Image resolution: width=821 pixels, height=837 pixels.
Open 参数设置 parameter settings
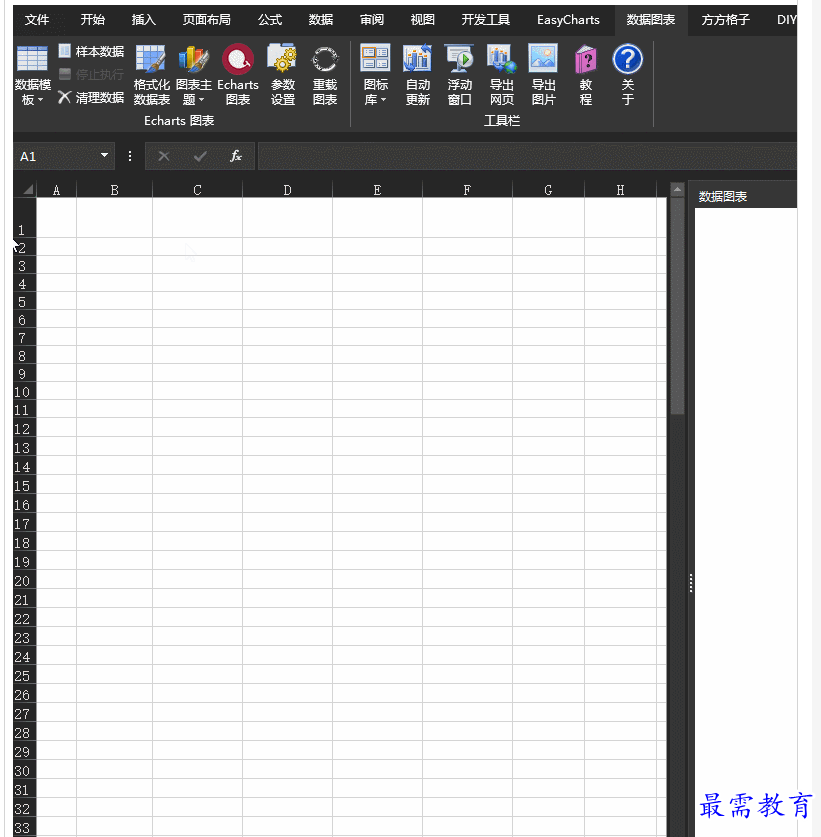[x=282, y=75]
